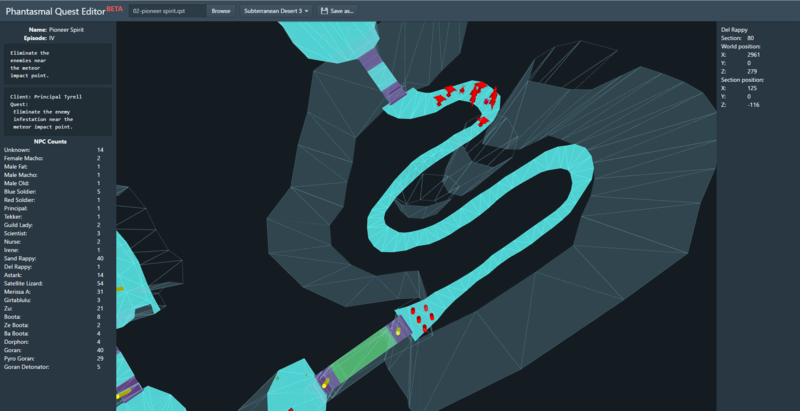Click the 02-pioneer spirit.qst file field
This screenshot has width=800, height=411.
click(x=167, y=11)
